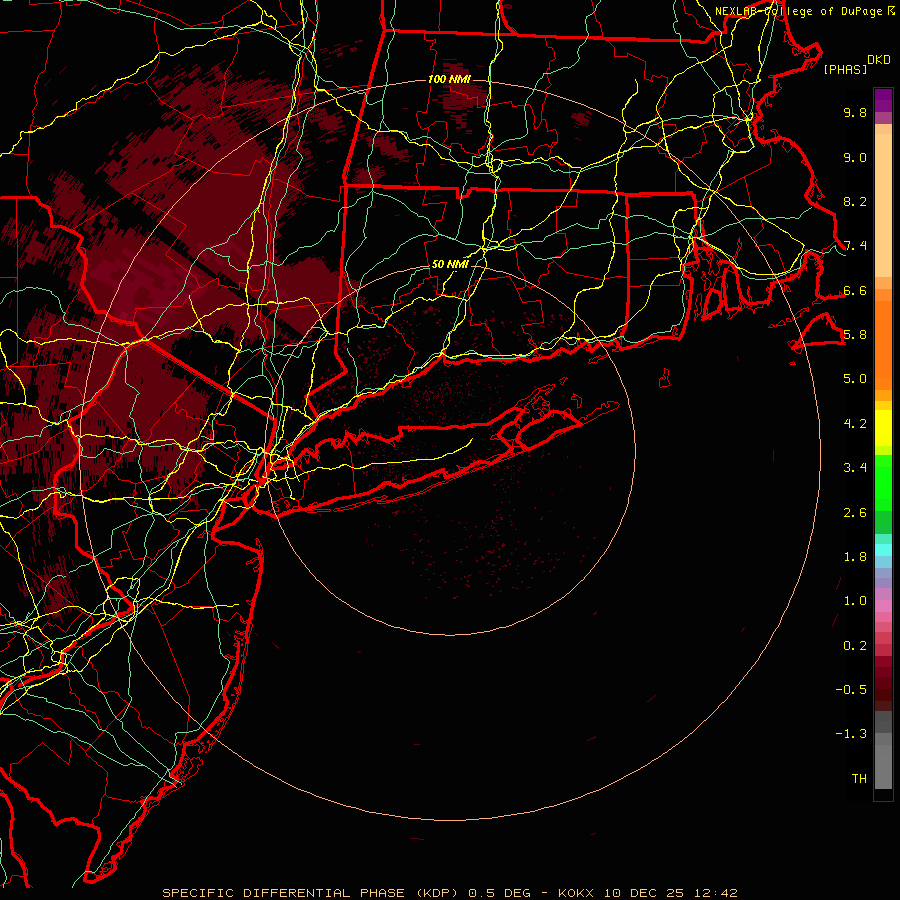Pick the cyan band of the color bar

[x=883, y=550]
